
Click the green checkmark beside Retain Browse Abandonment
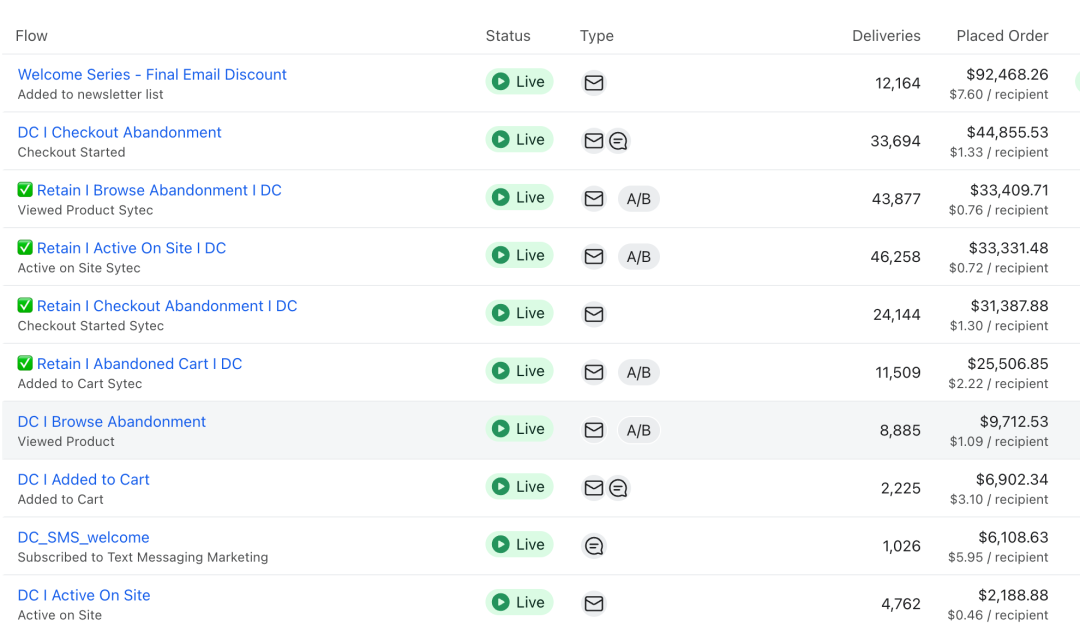pyautogui.click(x=25, y=189)
